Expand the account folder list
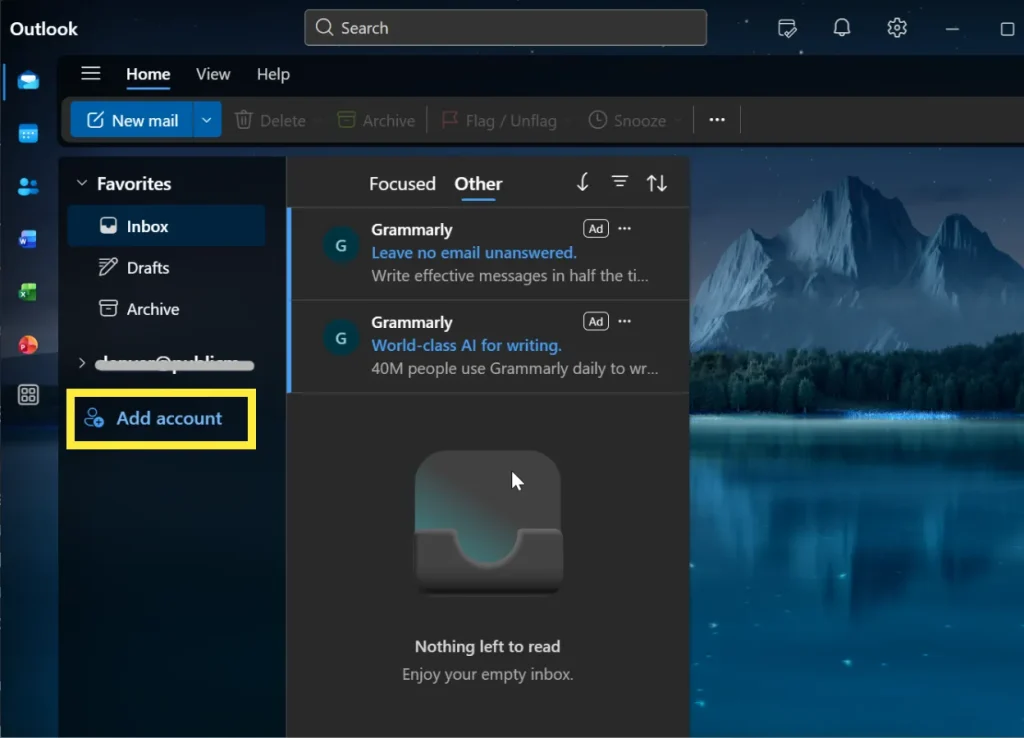 [83, 364]
